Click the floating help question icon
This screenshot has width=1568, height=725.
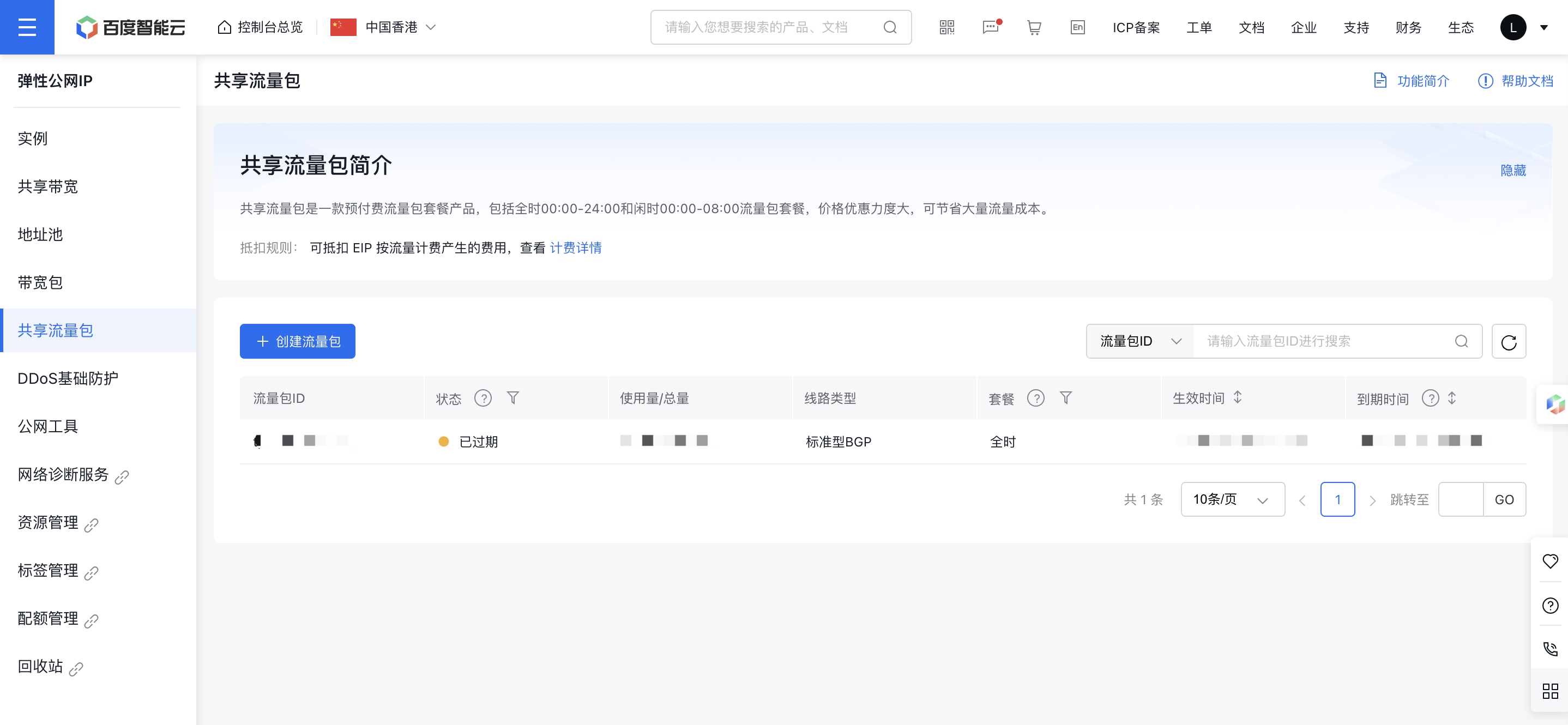(1550, 605)
